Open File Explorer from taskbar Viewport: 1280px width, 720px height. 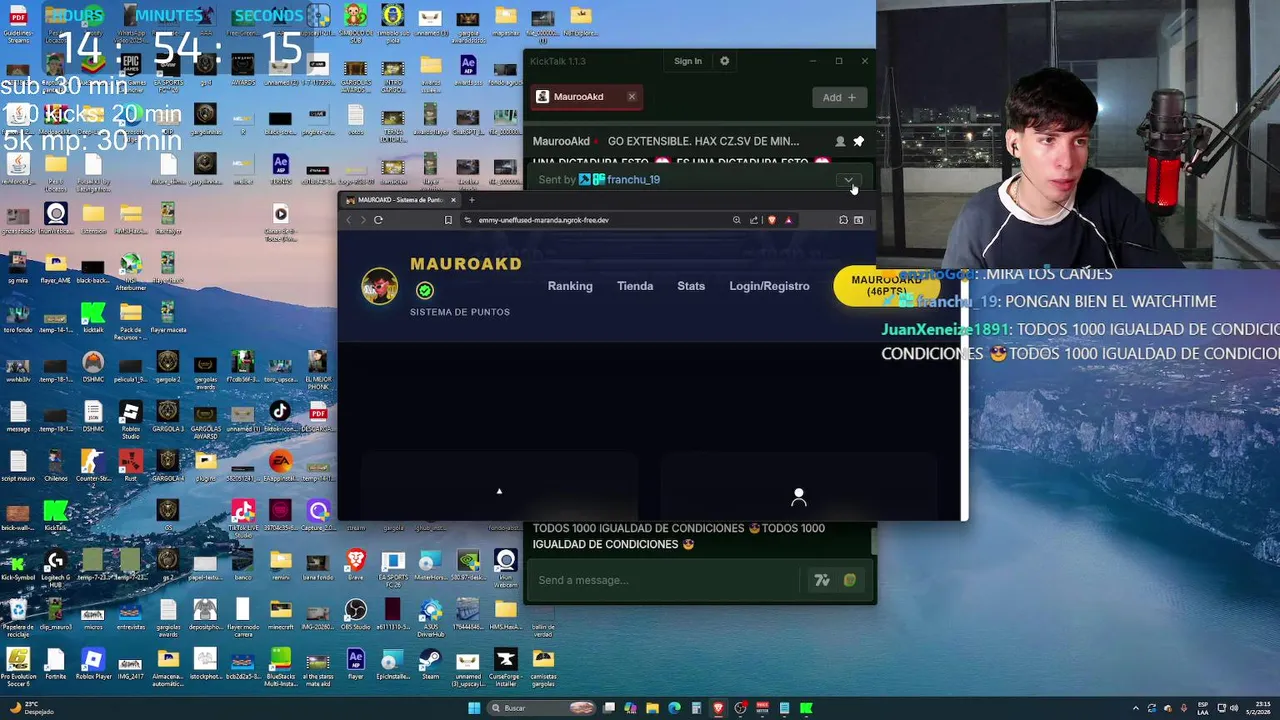pos(652,708)
